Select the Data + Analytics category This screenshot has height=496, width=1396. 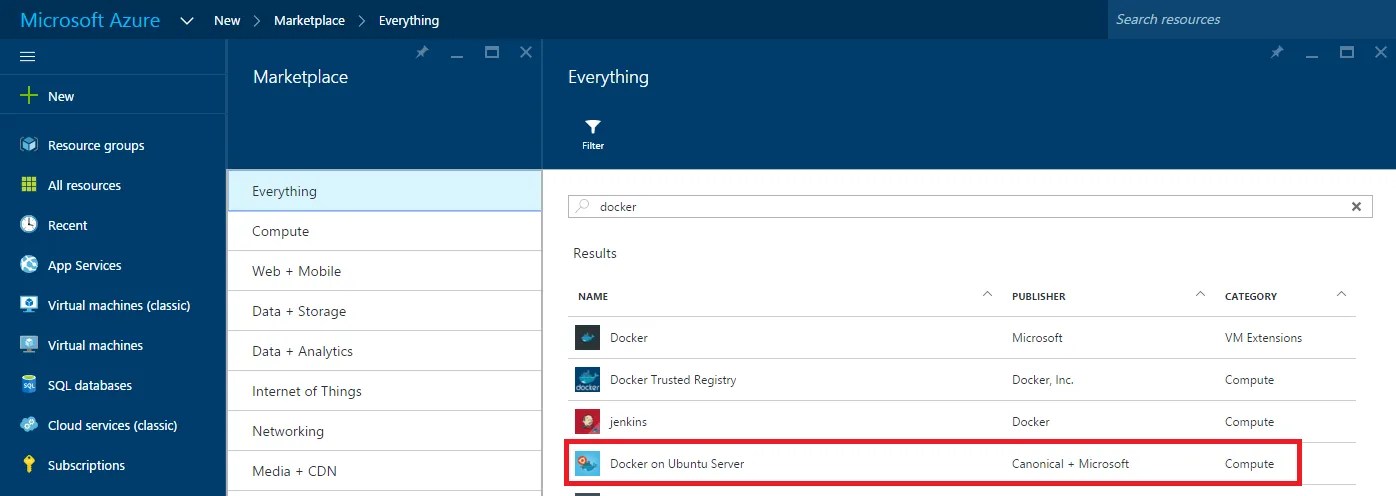pos(384,351)
